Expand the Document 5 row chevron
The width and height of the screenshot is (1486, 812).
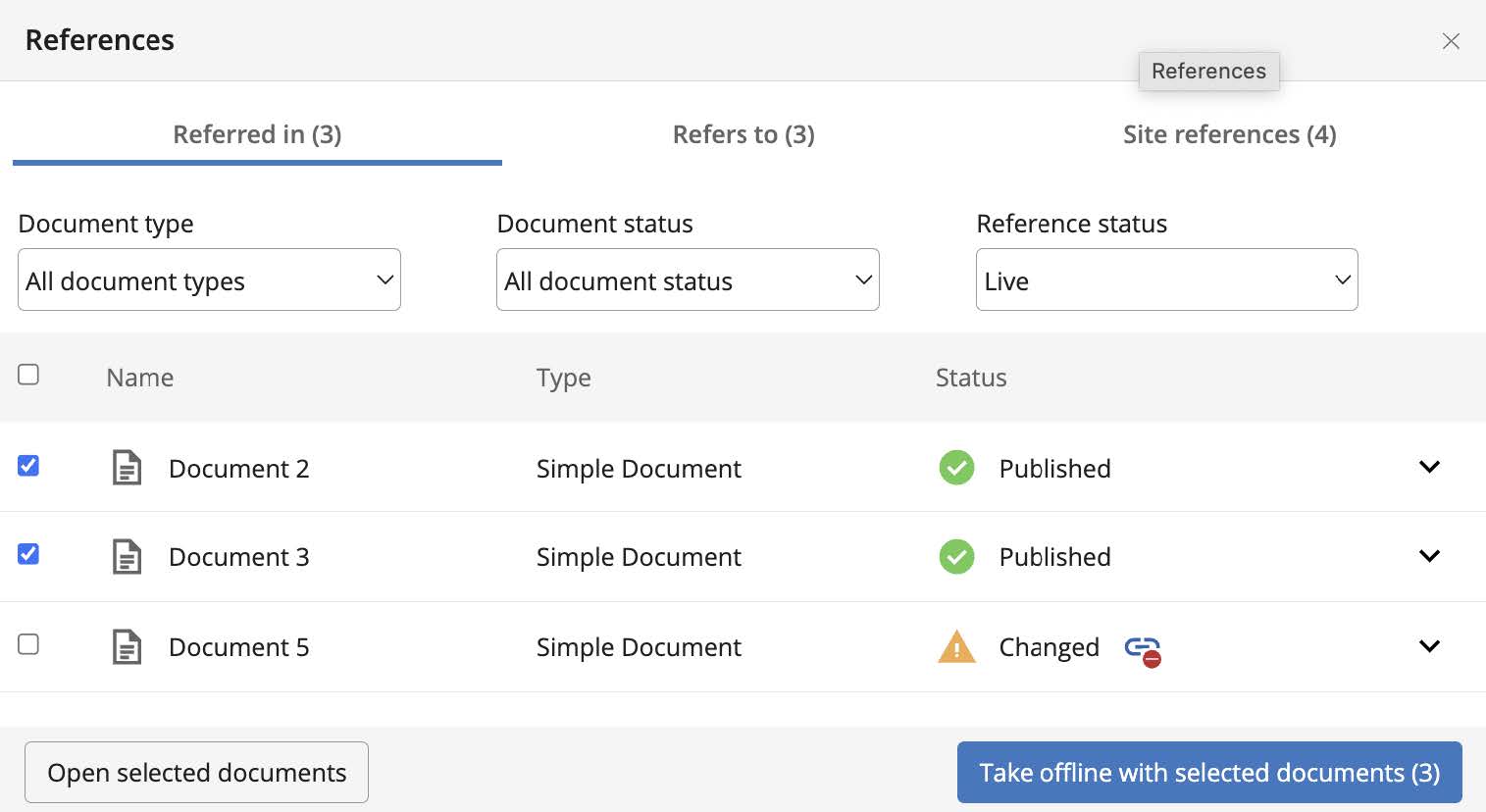point(1429,646)
